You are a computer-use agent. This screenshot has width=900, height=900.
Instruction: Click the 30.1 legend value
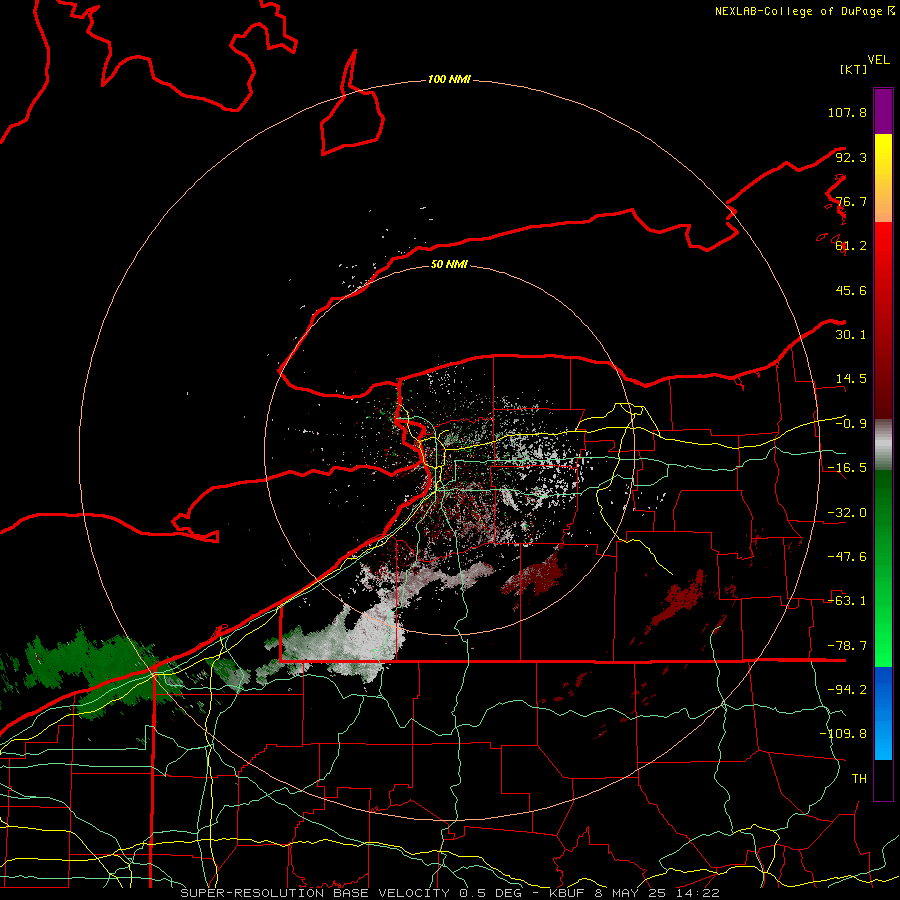click(x=851, y=335)
